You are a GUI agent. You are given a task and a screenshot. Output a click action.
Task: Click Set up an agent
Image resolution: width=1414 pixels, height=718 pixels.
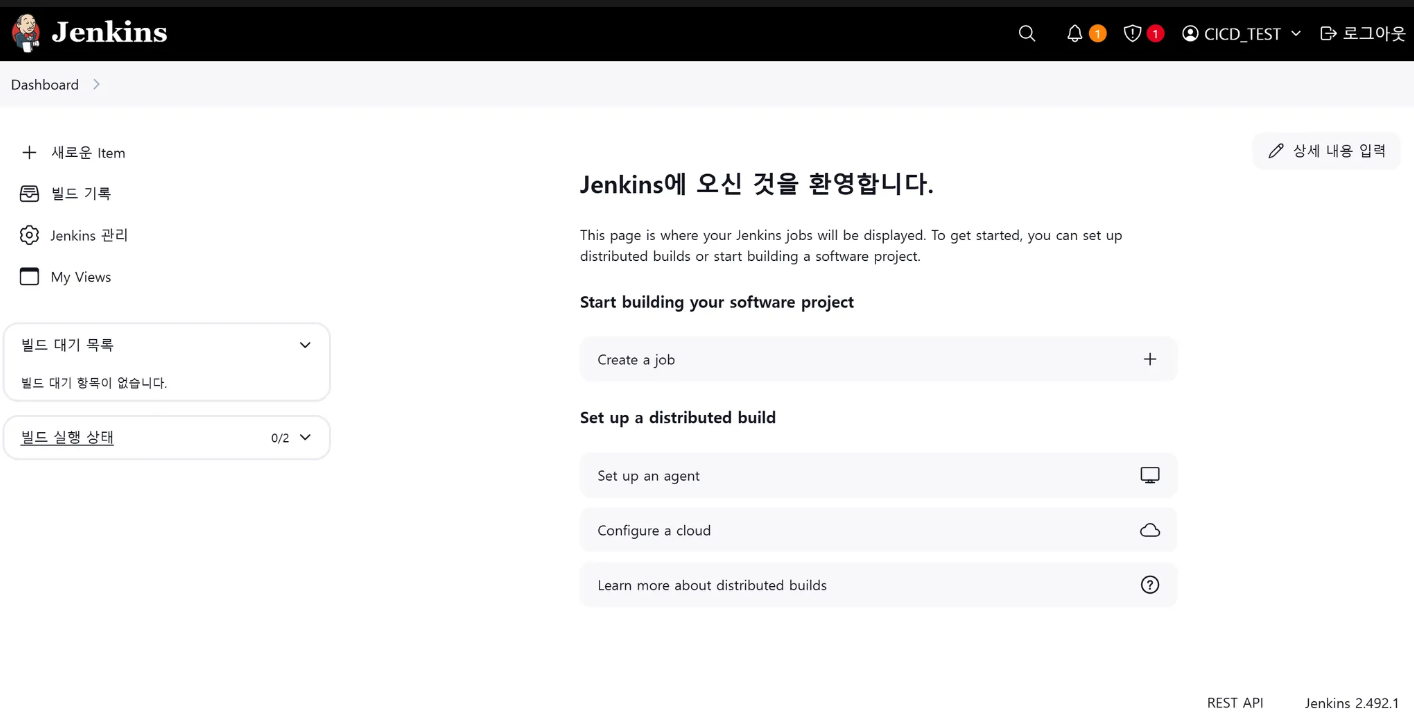tap(878, 475)
